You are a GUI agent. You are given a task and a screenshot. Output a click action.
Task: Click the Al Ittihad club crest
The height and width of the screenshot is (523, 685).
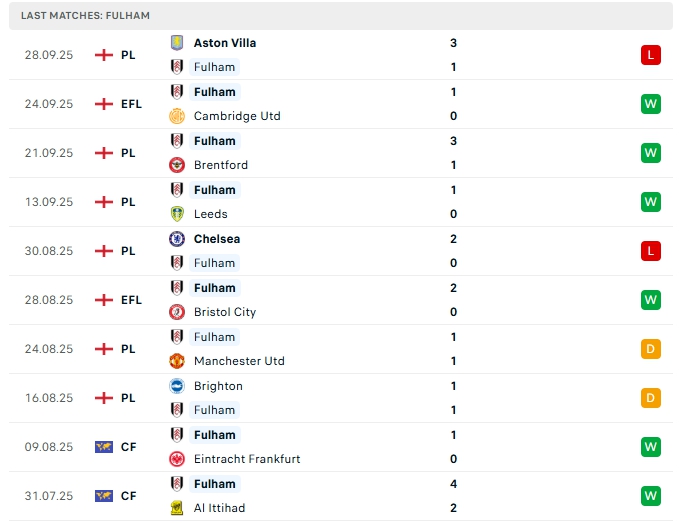tap(177, 508)
